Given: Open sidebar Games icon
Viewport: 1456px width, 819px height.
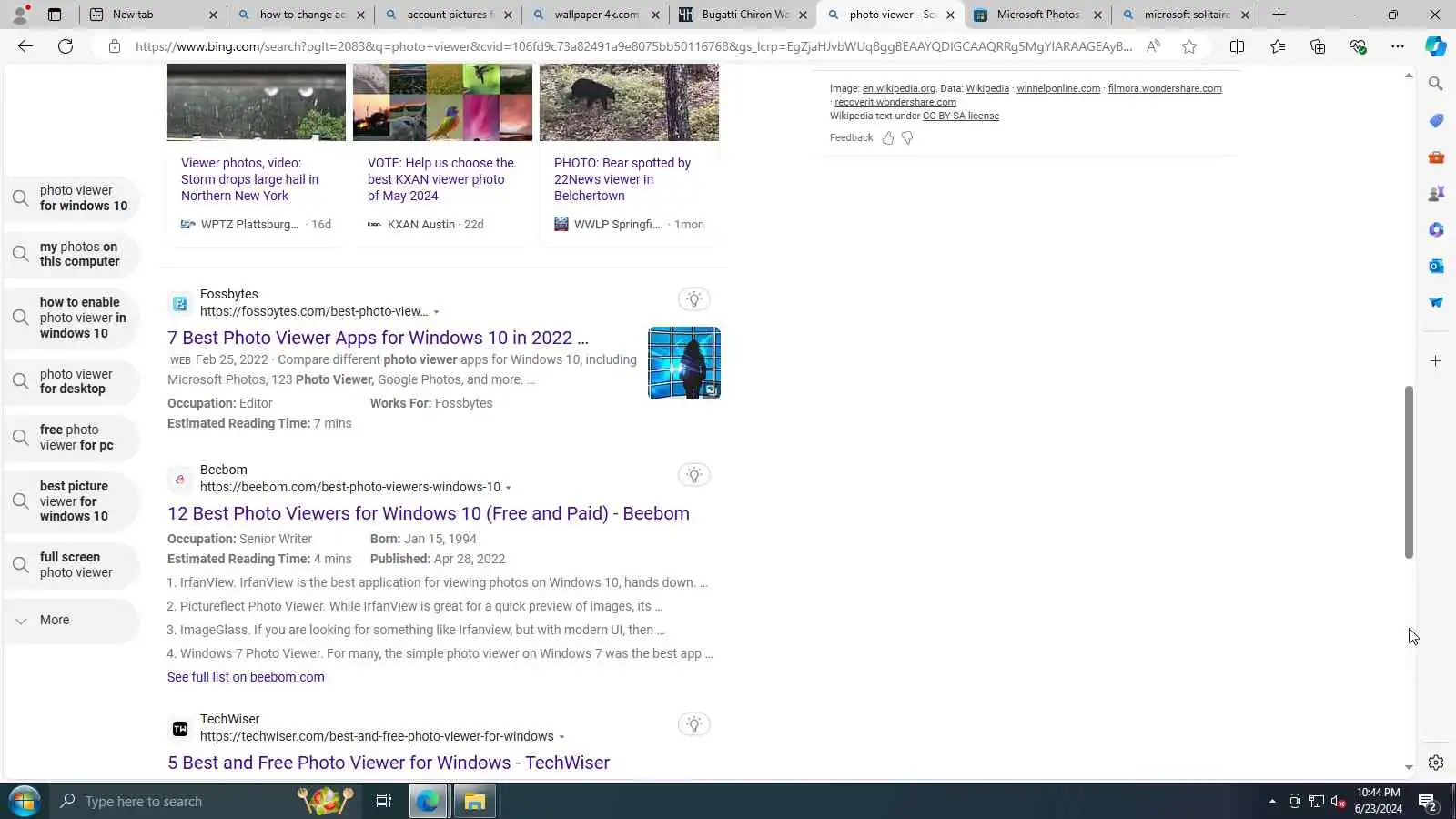Looking at the screenshot, I should pos(1436,193).
